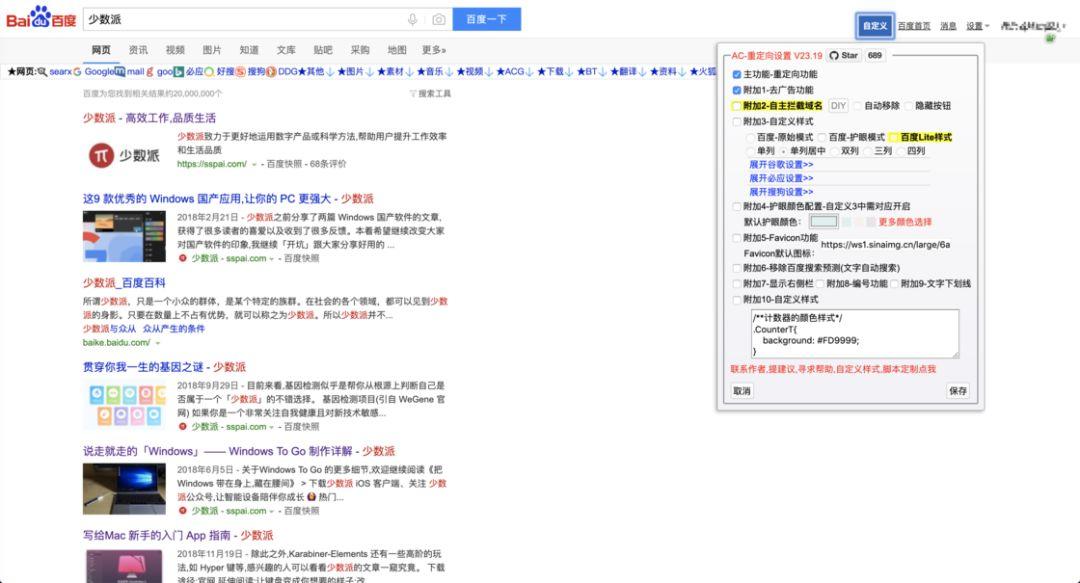Screen dimensions: 1080x583
Task: Click 更多颜色选择 link
Action: click(905, 222)
